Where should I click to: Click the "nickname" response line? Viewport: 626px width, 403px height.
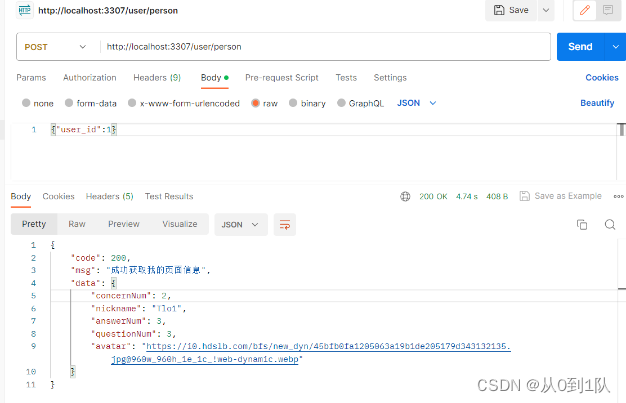pyautogui.click(x=139, y=309)
